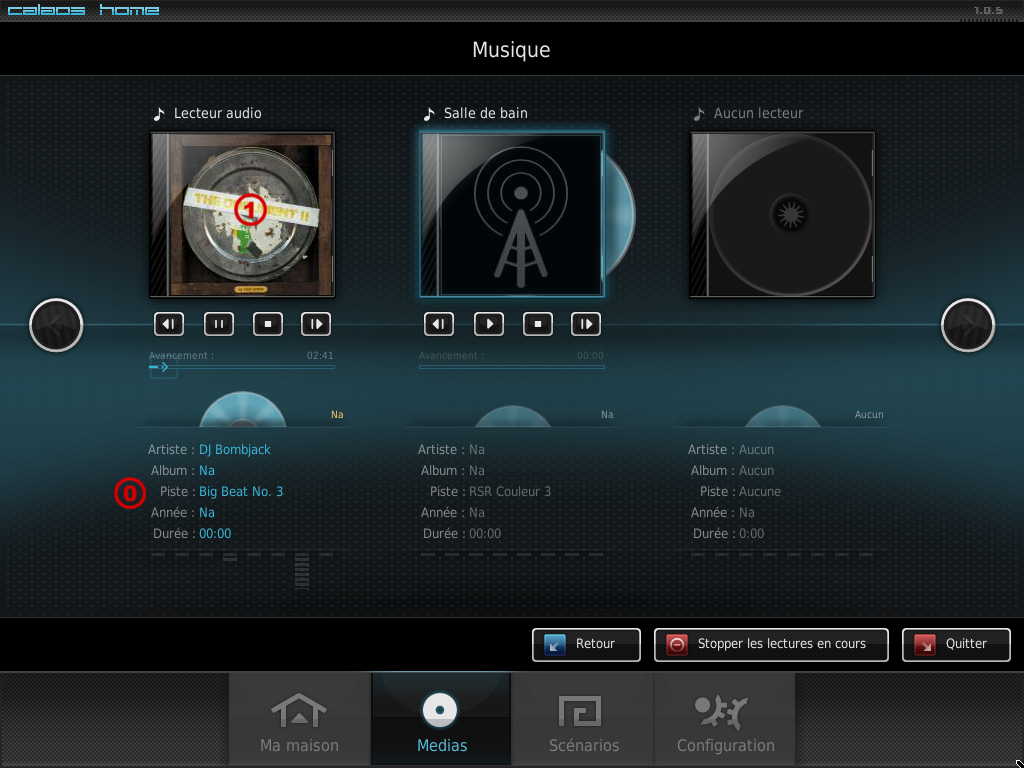This screenshot has width=1024, height=768.
Task: Click the volume disc under Salle de bain
Action: [x=513, y=417]
